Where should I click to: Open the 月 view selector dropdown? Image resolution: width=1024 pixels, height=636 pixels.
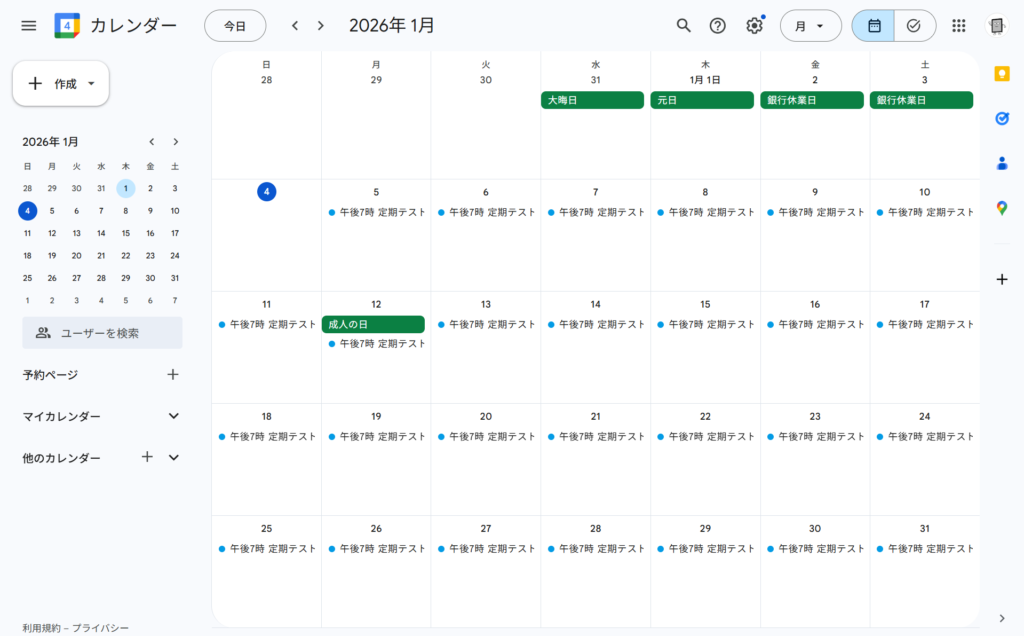pyautogui.click(x=810, y=26)
